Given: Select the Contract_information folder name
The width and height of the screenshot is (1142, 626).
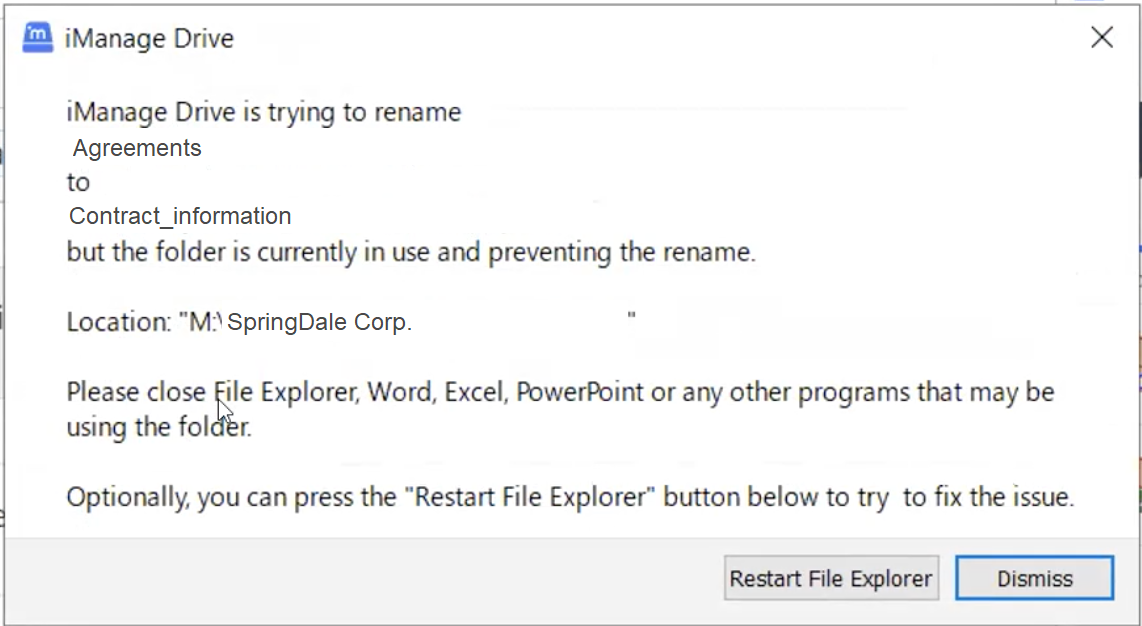Looking at the screenshot, I should (x=180, y=216).
